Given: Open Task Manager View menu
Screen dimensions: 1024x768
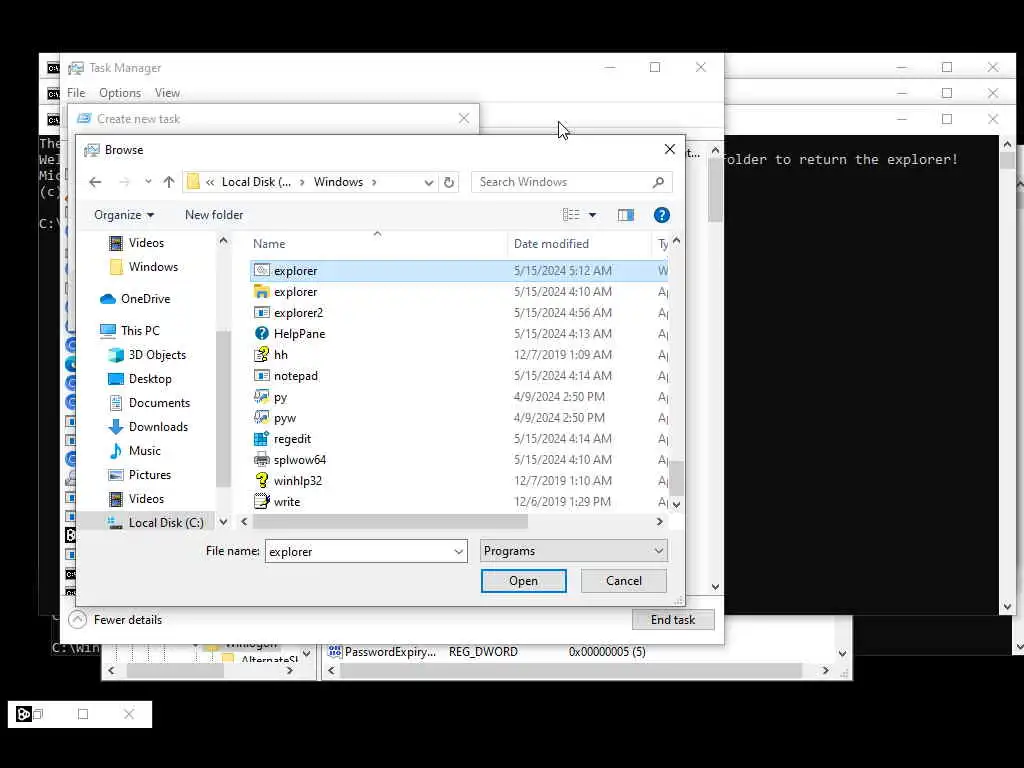Looking at the screenshot, I should coord(167,93).
